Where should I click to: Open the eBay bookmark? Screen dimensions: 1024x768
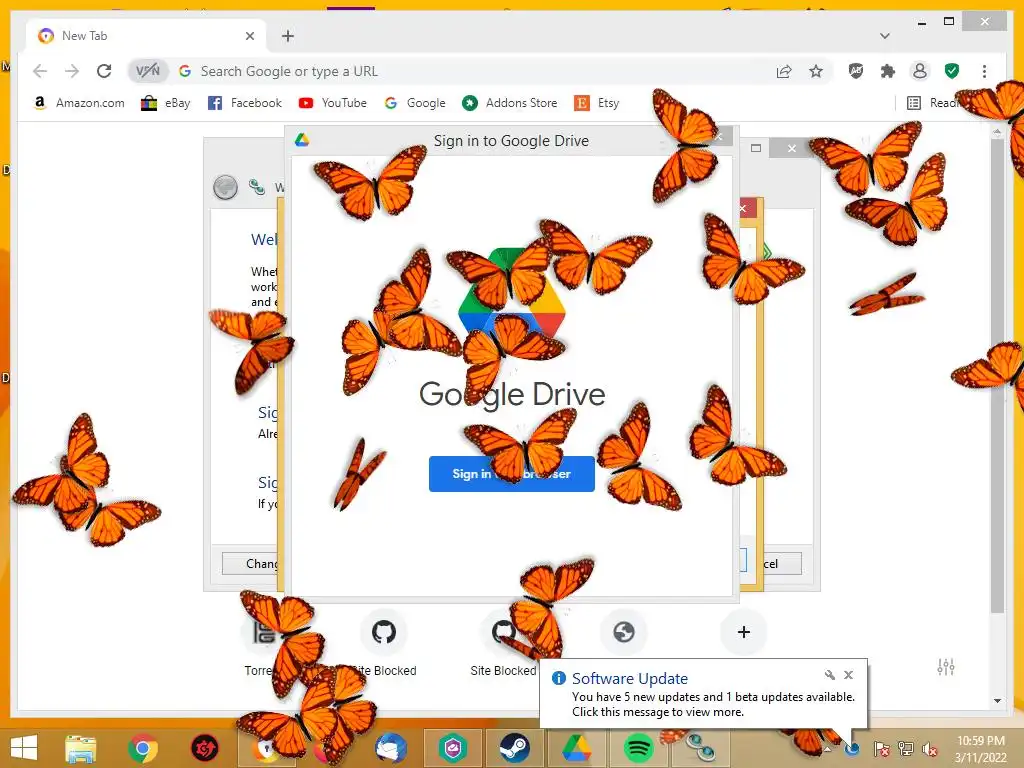click(x=166, y=103)
